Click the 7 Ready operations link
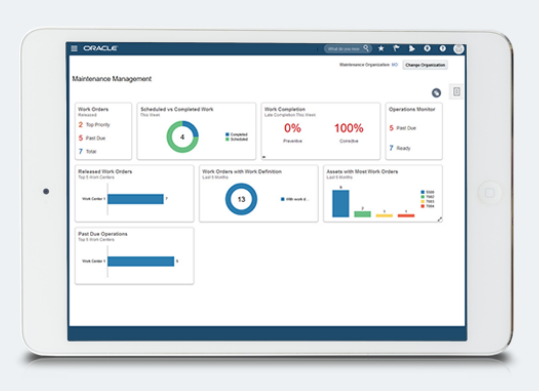 [x=400, y=148]
